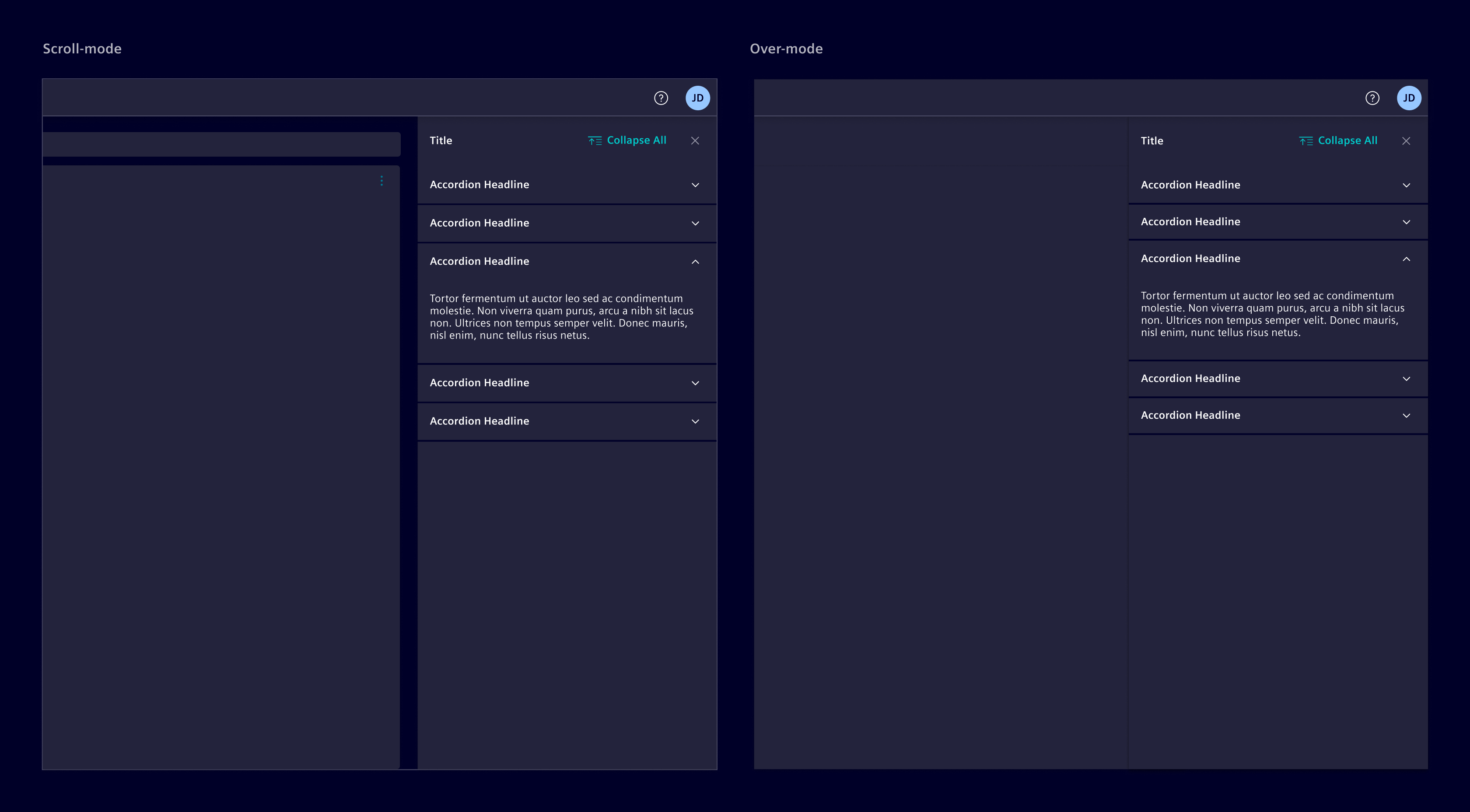Open JD avatar in Scroll-mode header
The height and width of the screenshot is (812, 1470).
coord(697,98)
